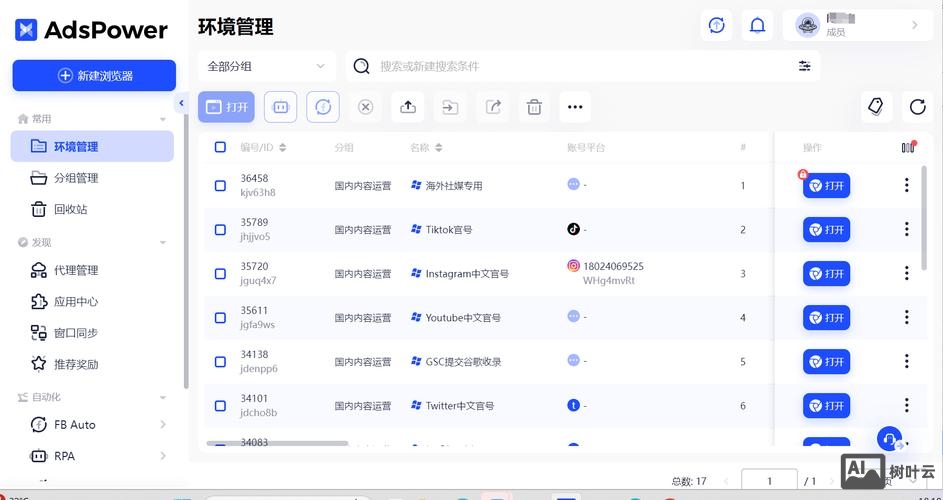This screenshot has width=943, height=500.
Task: Open 窗口同步 in the sidebar
Action: tap(92, 333)
